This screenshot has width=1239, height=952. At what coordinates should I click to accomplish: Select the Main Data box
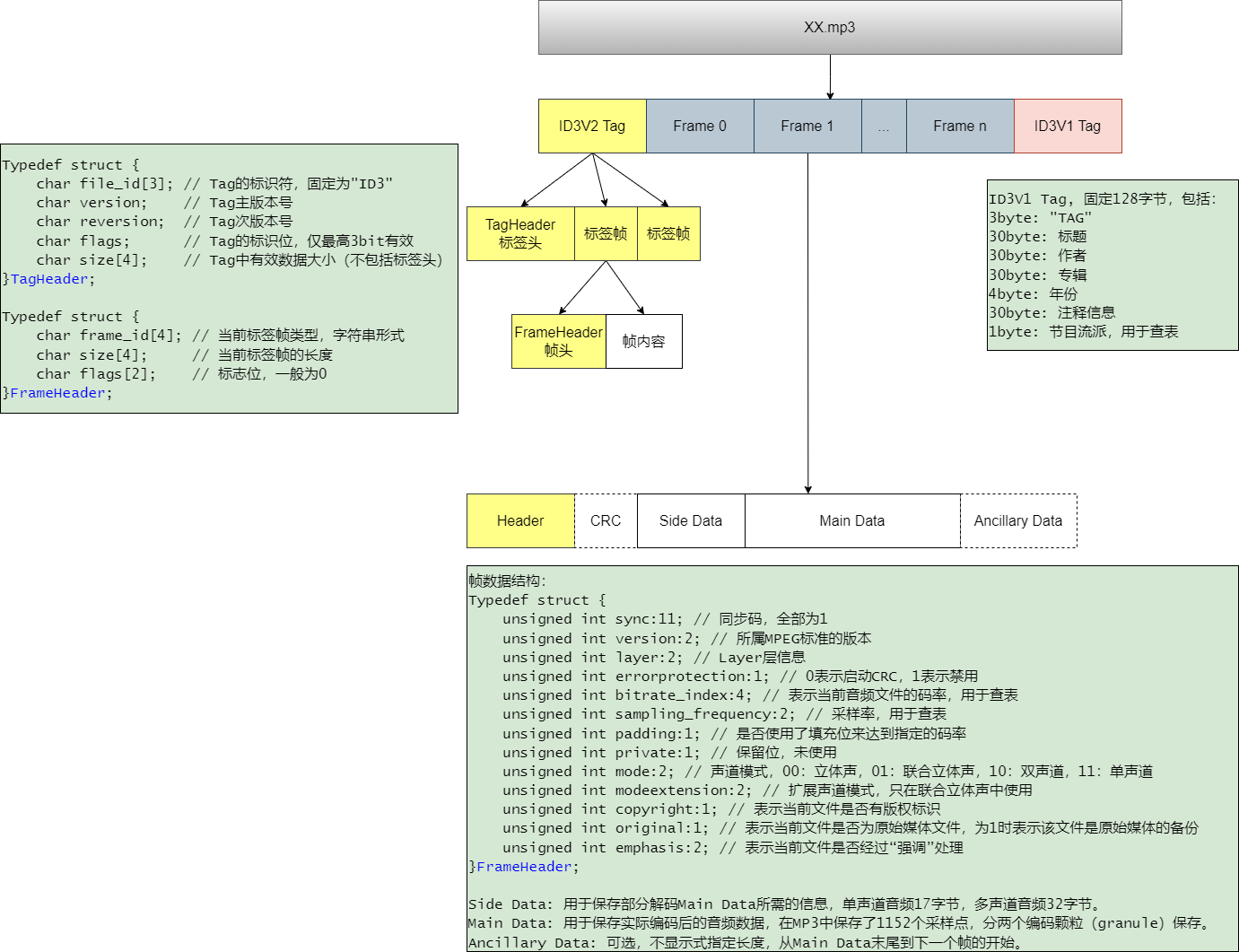[852, 520]
